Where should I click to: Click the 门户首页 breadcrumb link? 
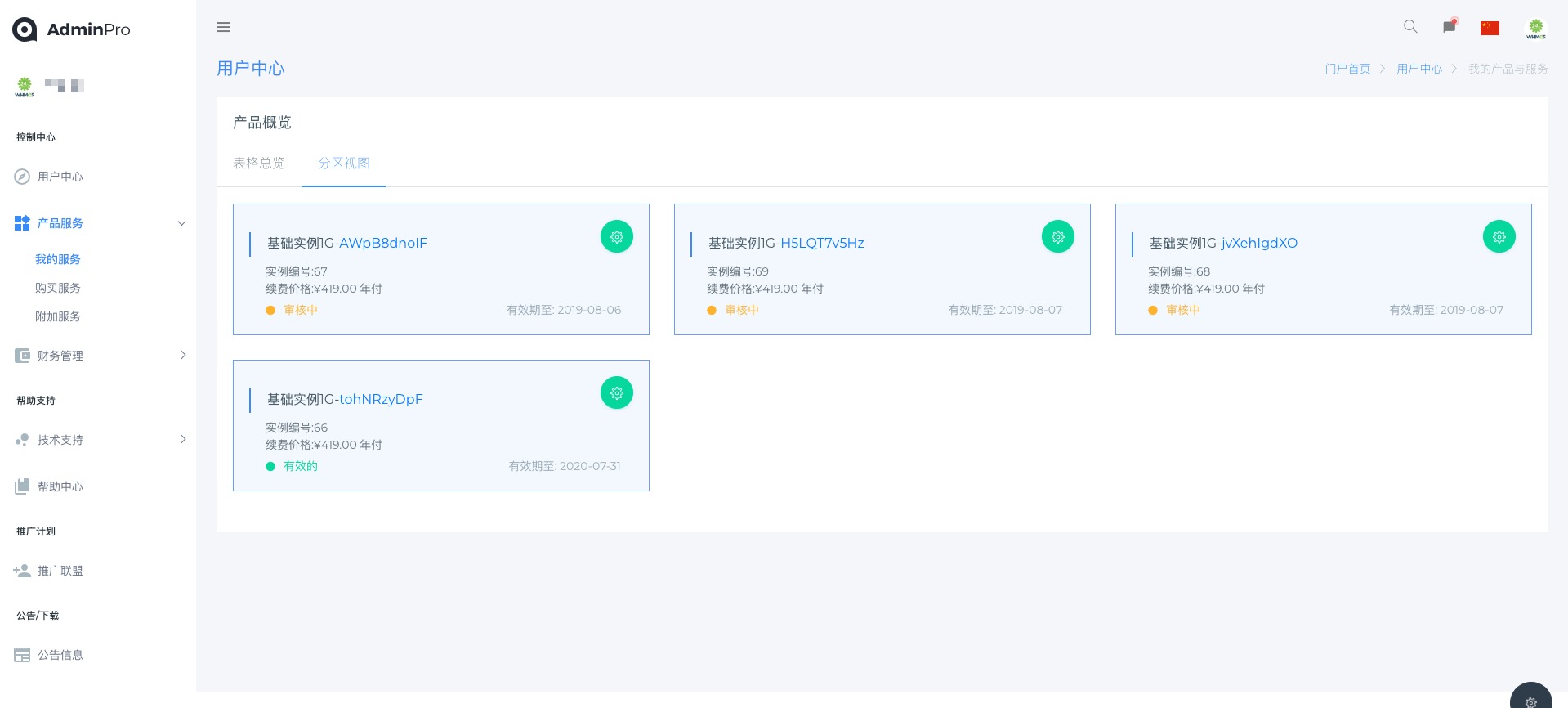tap(1347, 69)
